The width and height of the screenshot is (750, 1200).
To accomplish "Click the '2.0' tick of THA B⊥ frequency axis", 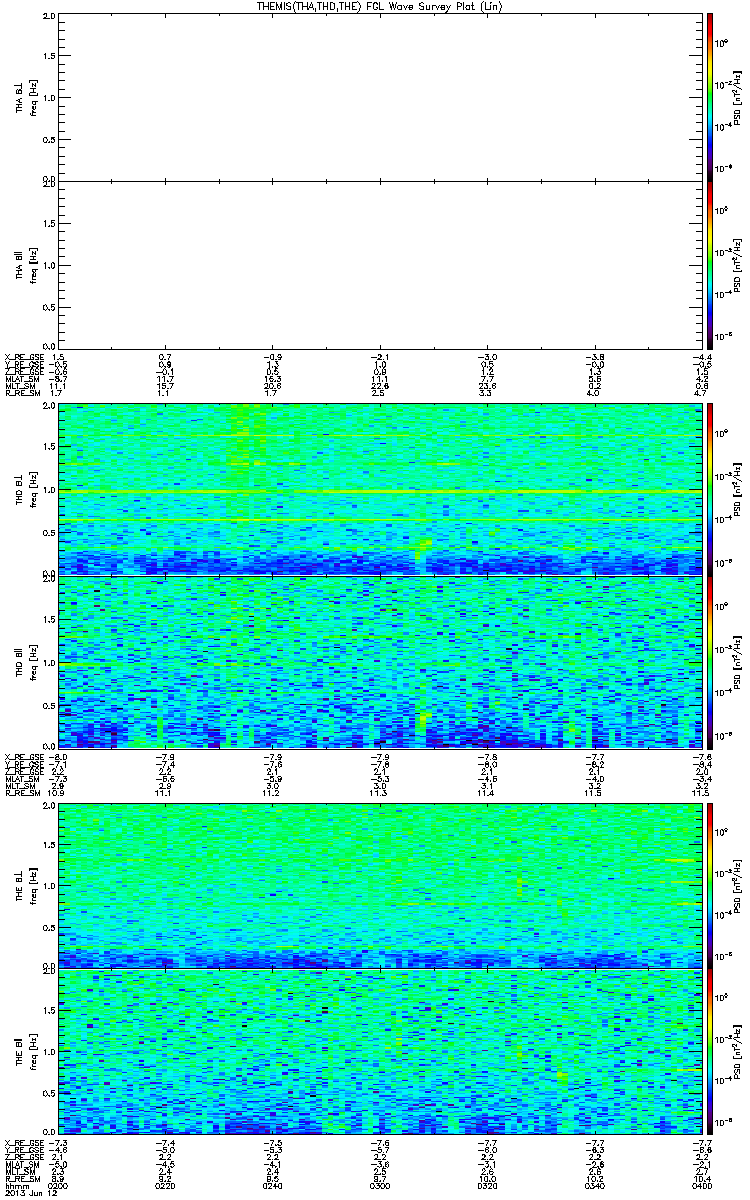I will tap(49, 17).
